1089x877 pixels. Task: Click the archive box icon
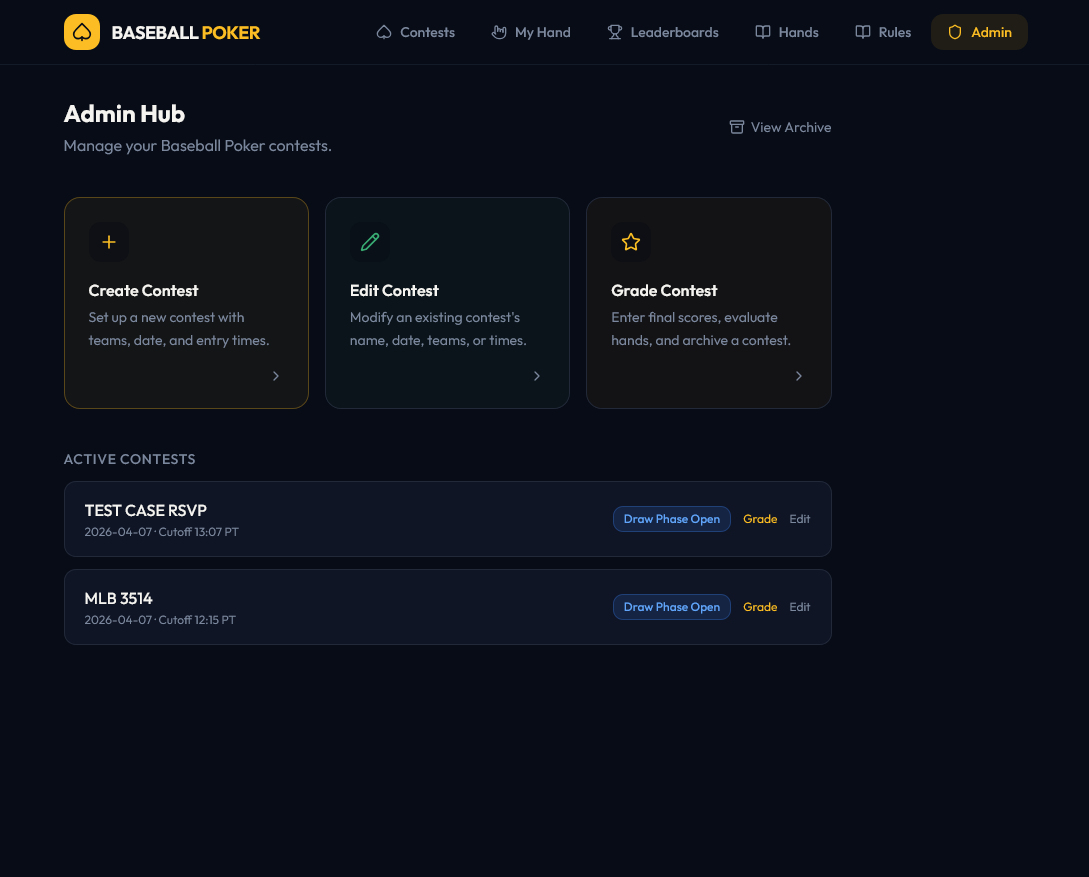[x=737, y=127]
